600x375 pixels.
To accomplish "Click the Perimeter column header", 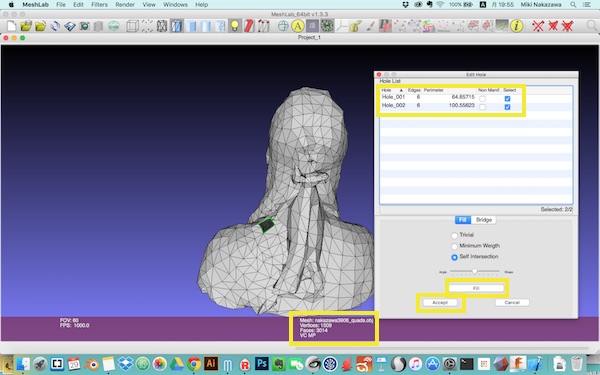I will [434, 90].
